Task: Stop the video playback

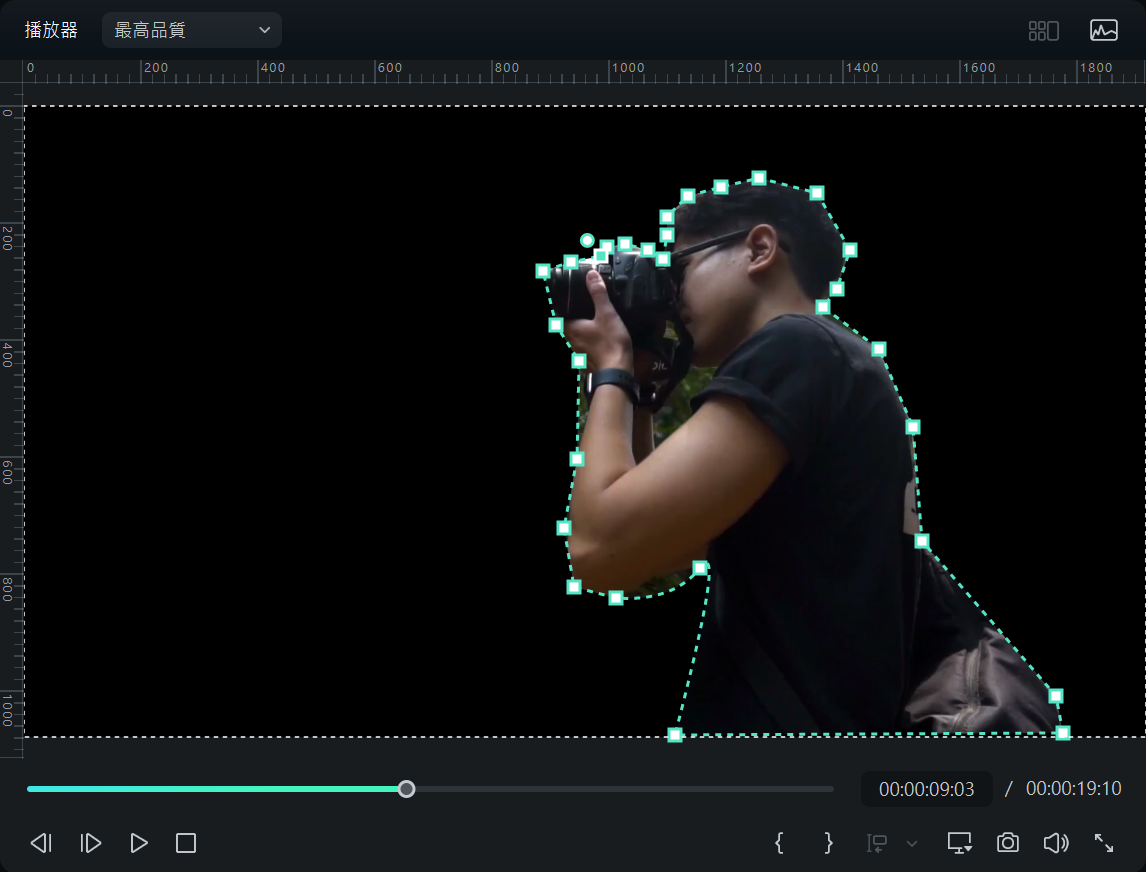Action: click(x=186, y=843)
